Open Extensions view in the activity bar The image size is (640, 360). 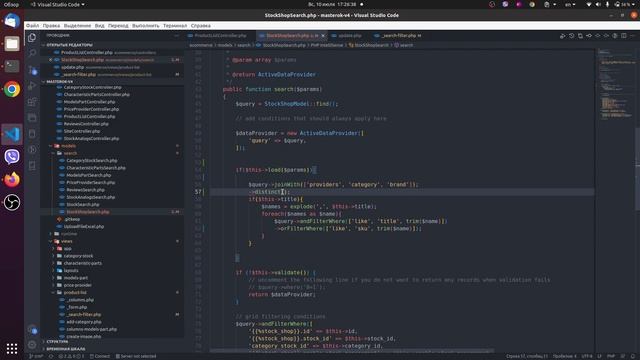coord(32,102)
